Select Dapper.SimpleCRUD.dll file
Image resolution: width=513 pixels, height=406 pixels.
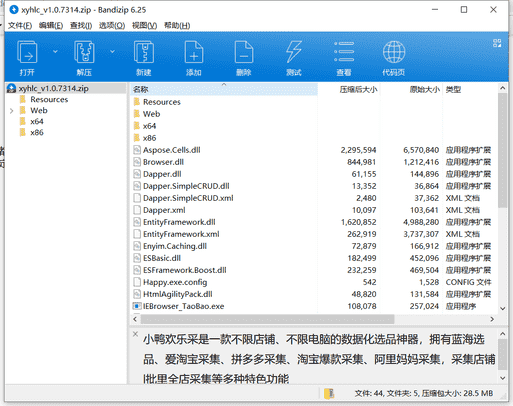186,186
